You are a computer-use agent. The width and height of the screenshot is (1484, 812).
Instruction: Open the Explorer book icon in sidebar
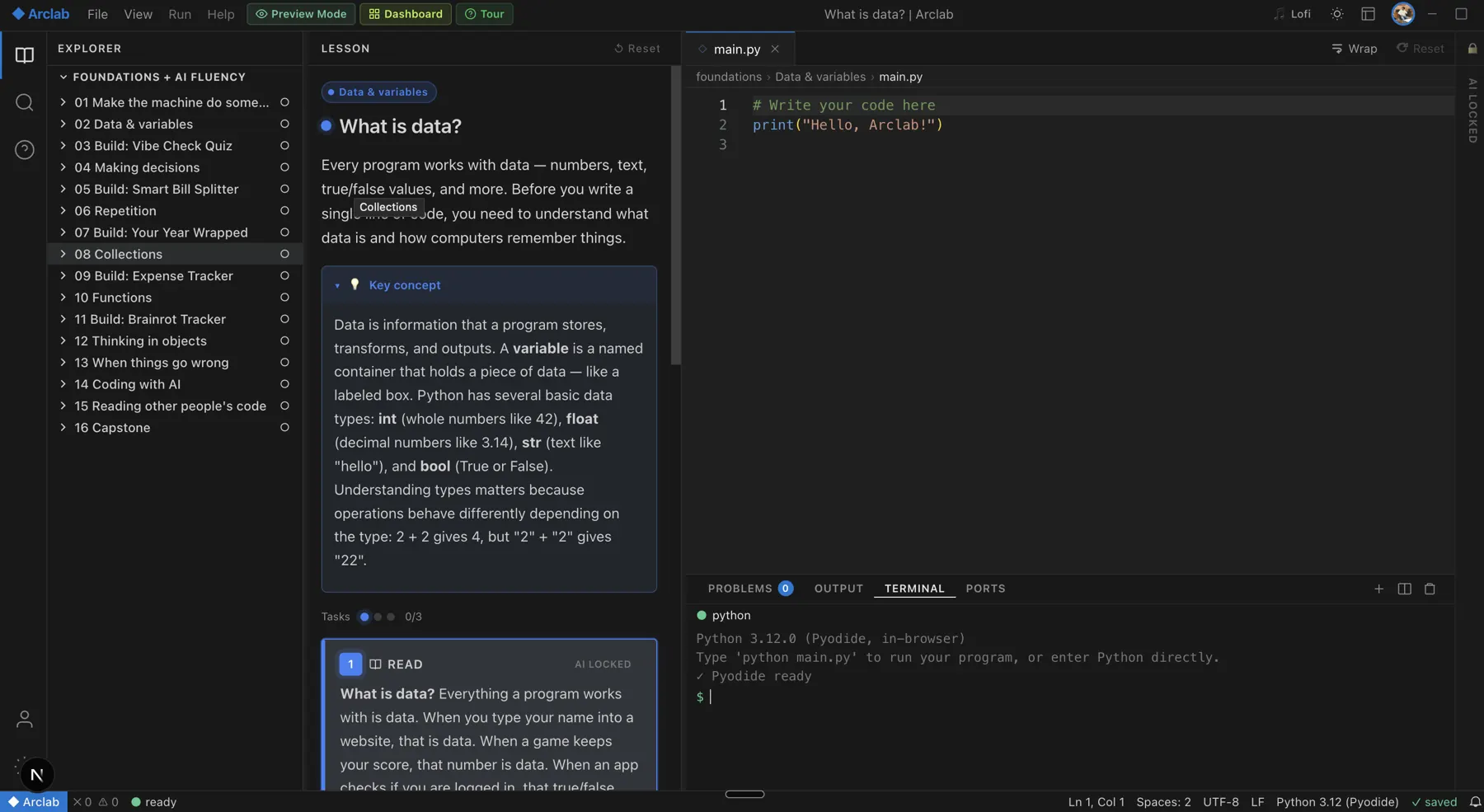(x=25, y=55)
